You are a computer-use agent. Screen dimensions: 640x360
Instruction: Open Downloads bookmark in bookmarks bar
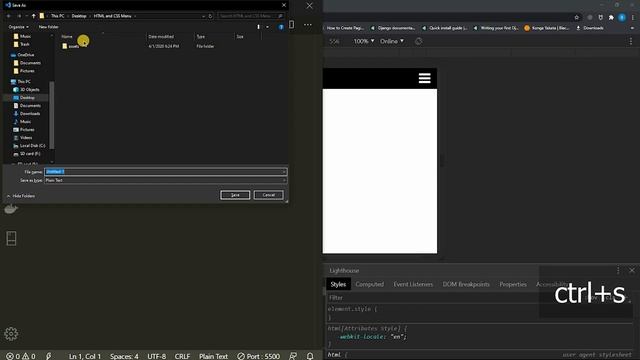tap(590, 28)
